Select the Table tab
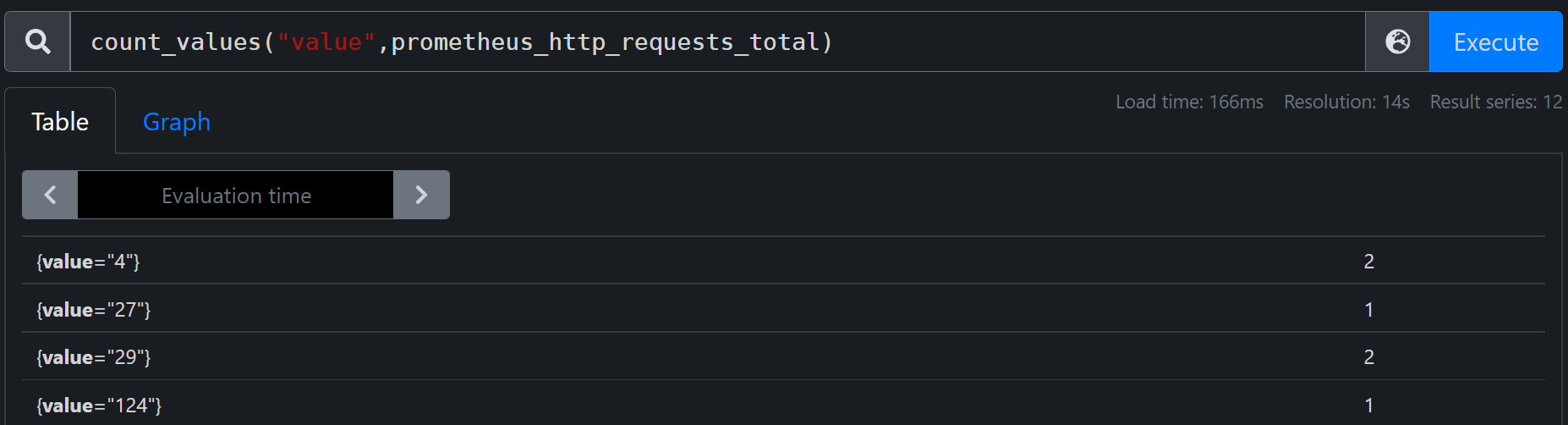 pyautogui.click(x=60, y=122)
